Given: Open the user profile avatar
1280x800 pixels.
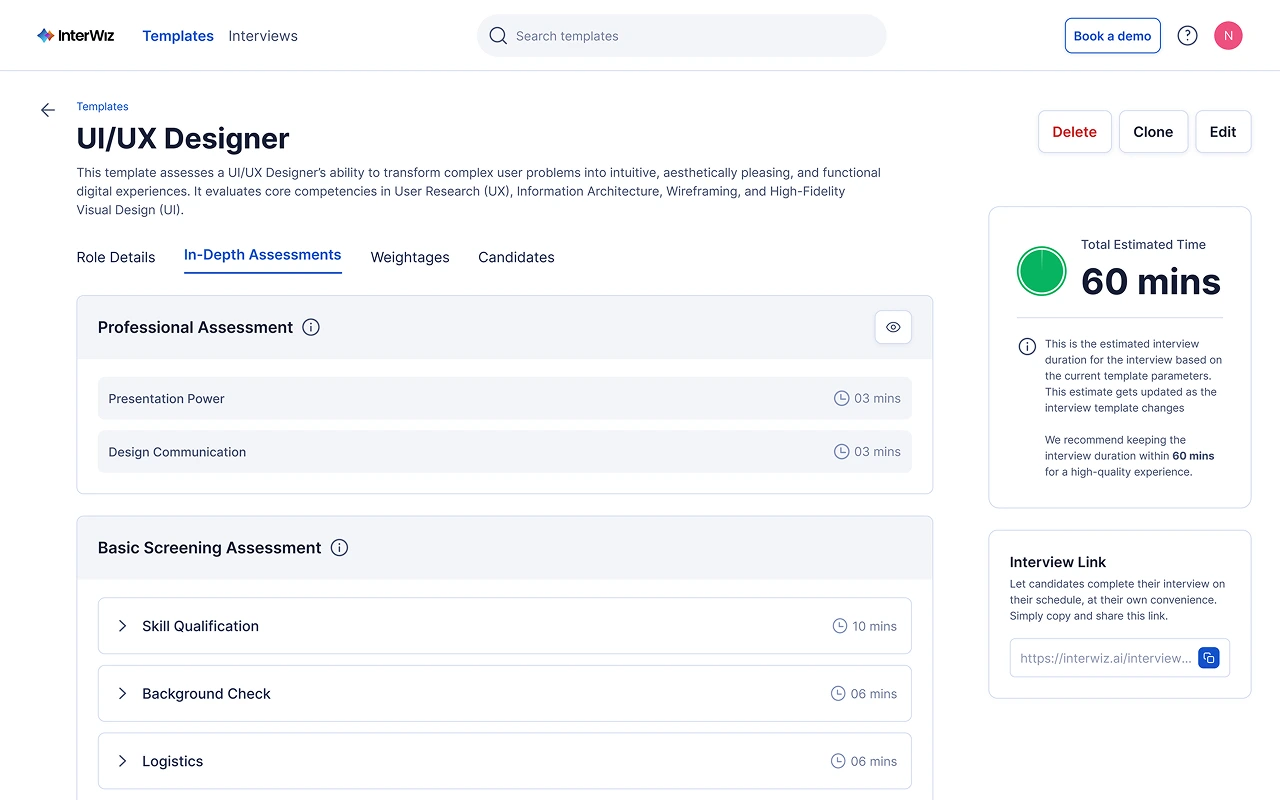Looking at the screenshot, I should [x=1228, y=36].
